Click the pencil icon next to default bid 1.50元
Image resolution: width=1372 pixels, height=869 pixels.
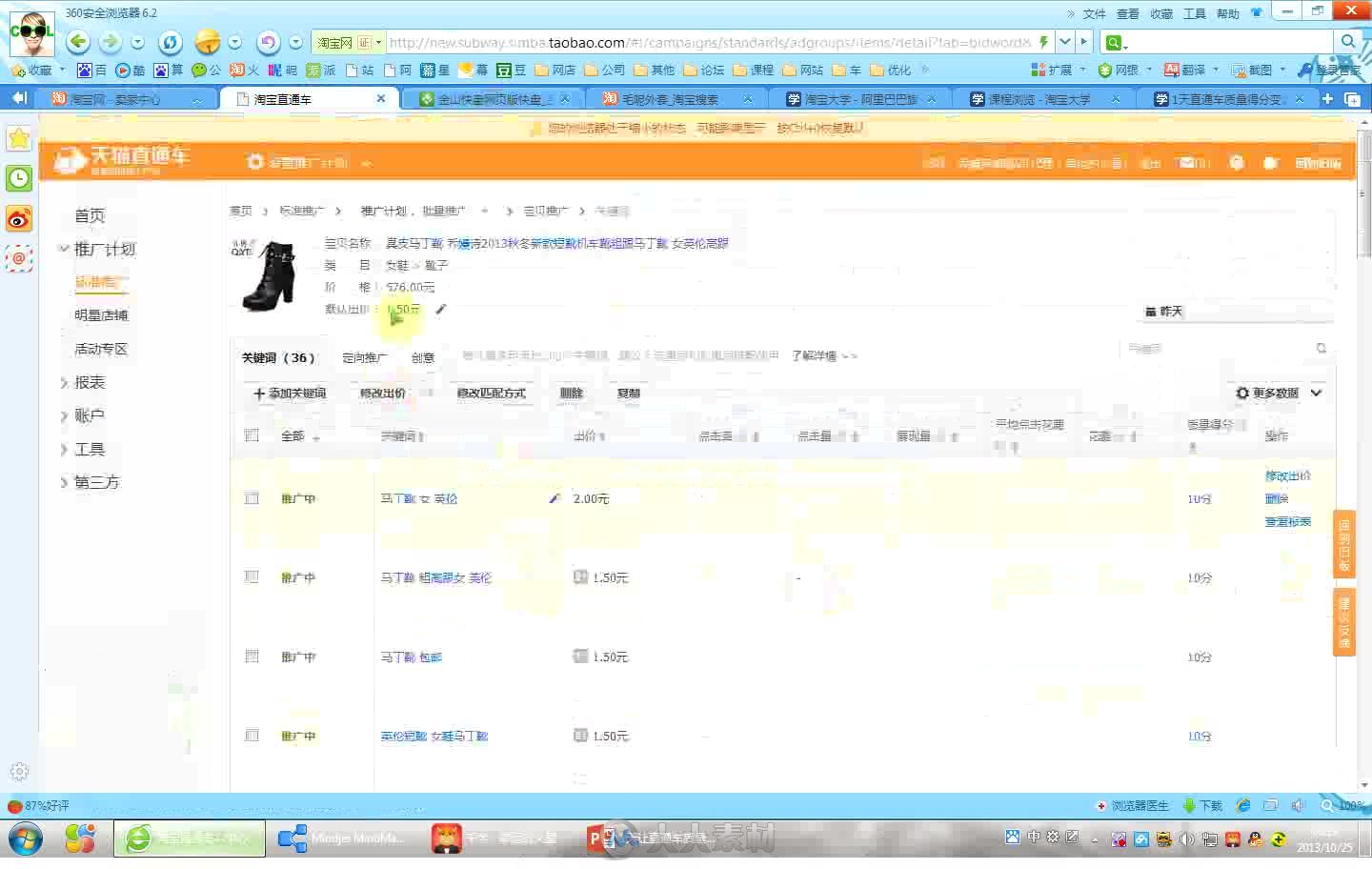[440, 309]
